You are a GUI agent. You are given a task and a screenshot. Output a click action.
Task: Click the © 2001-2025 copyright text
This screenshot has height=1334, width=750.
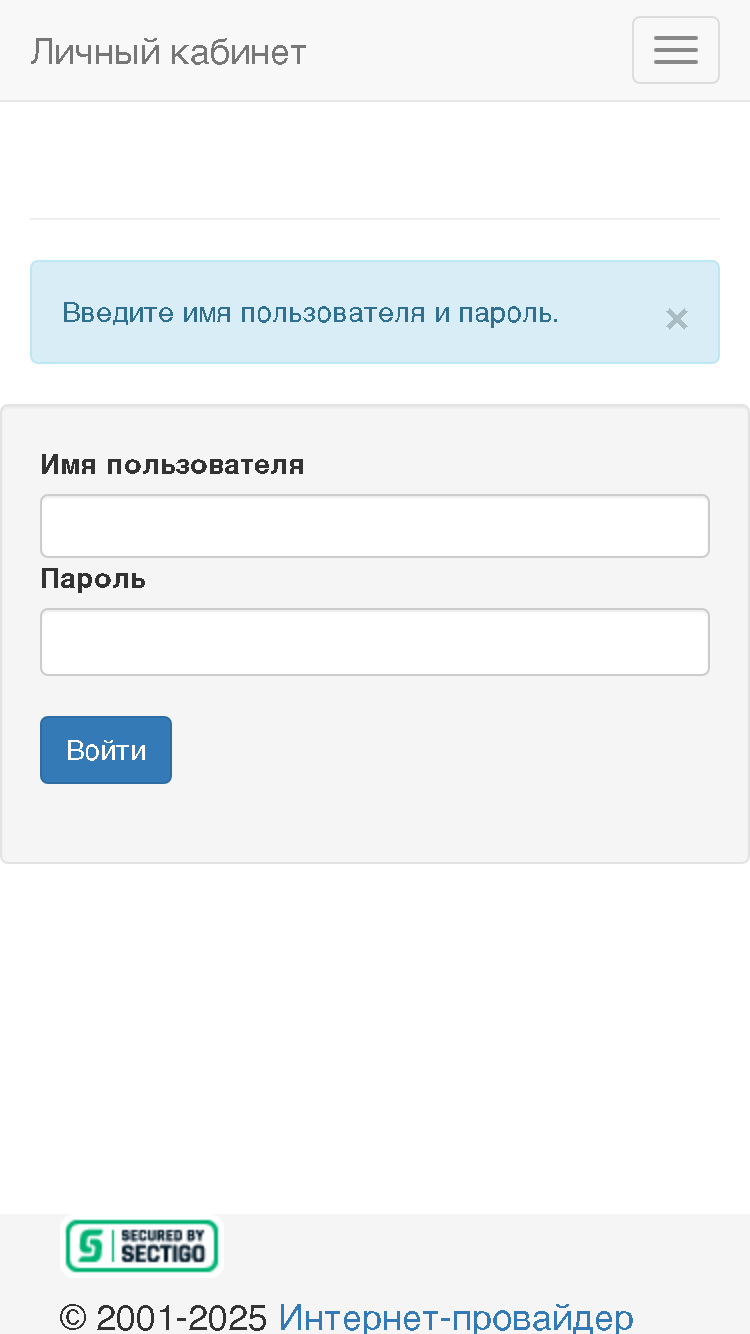(163, 1317)
